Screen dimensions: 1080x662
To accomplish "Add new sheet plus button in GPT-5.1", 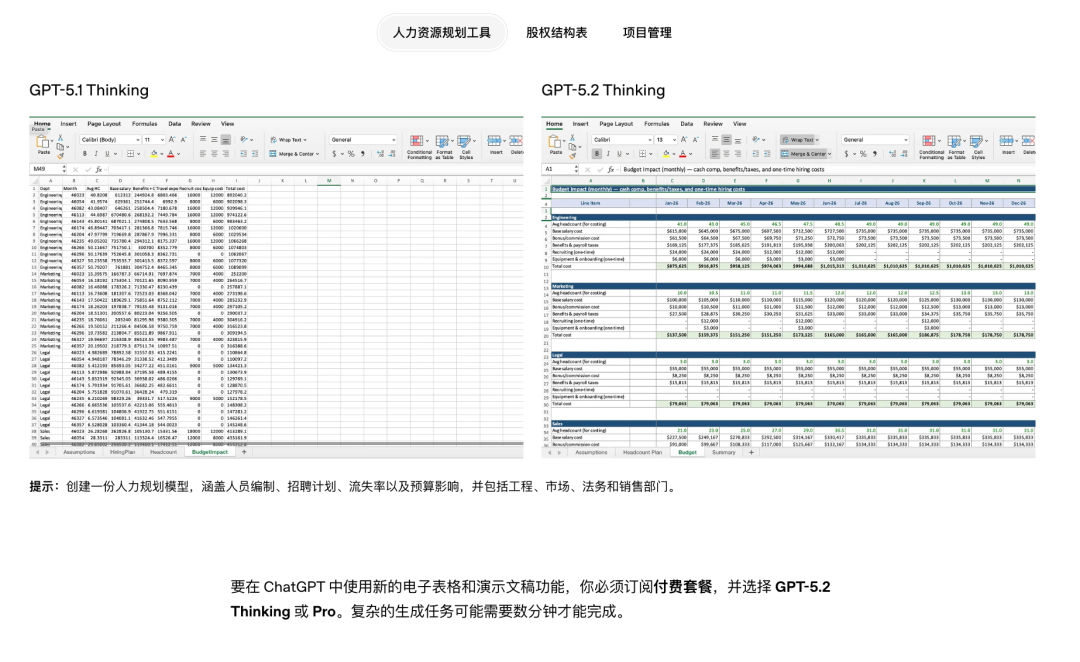I will (x=244, y=452).
